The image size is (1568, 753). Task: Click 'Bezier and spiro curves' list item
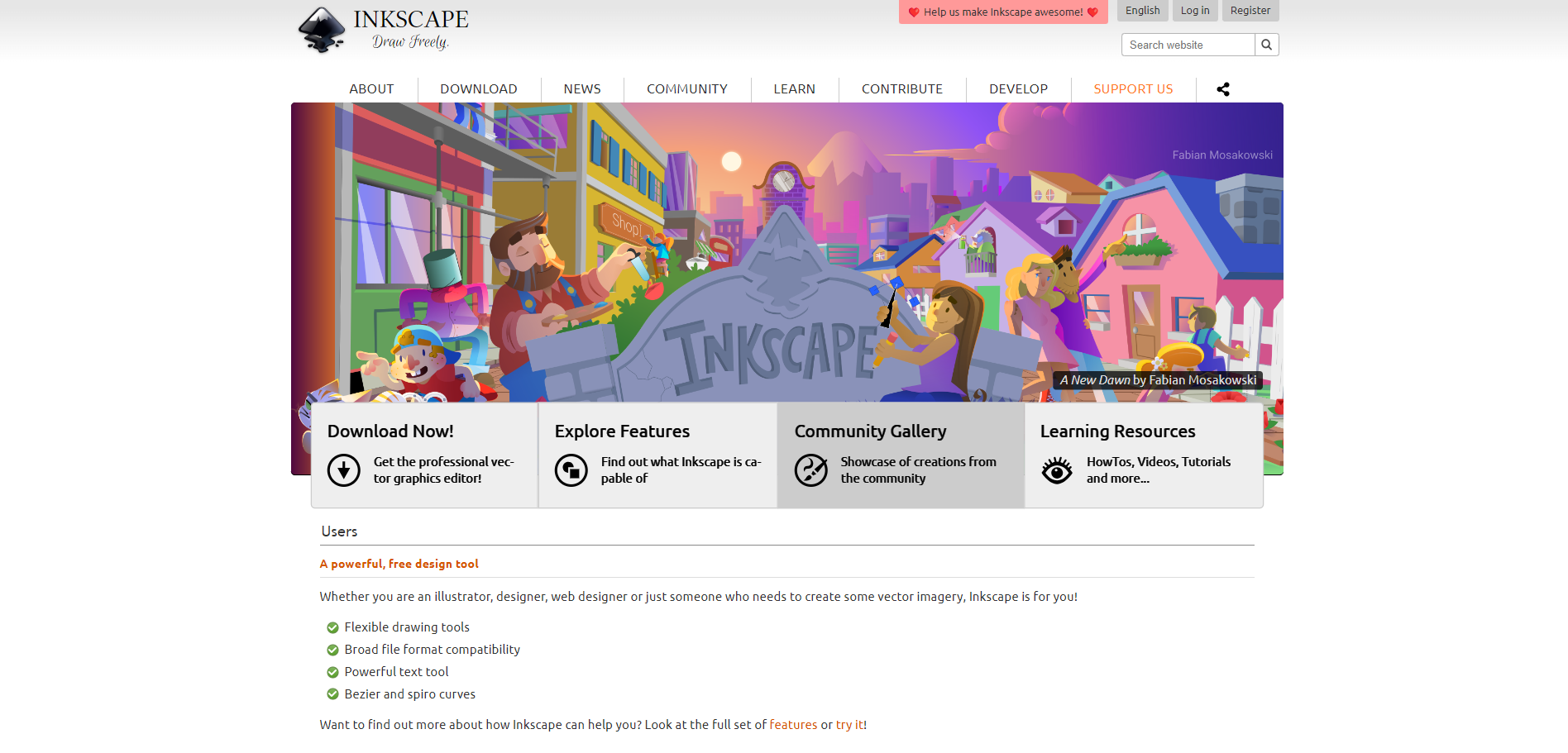(410, 694)
